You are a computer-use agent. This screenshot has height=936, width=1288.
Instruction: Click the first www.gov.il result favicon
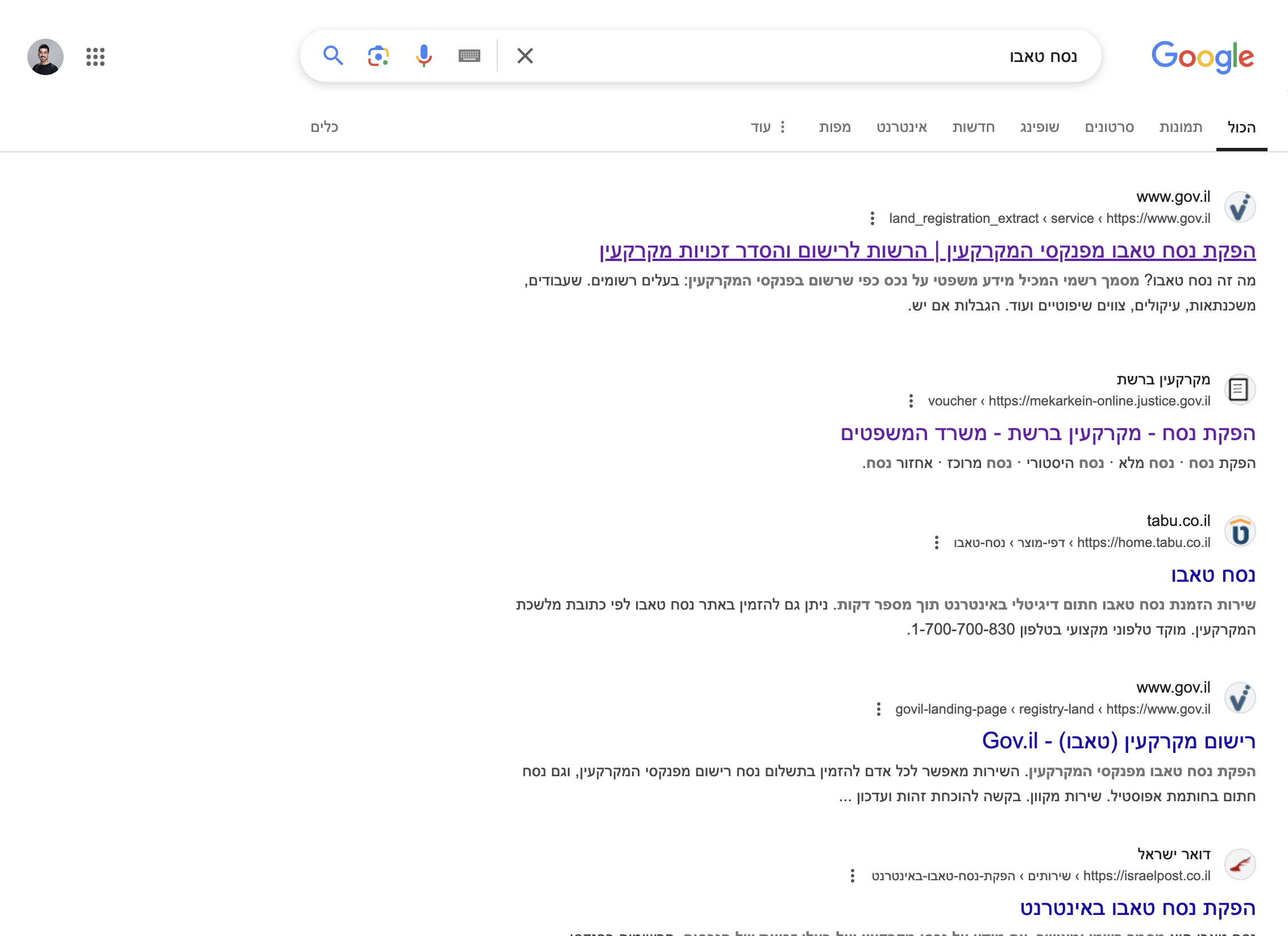tap(1240, 207)
